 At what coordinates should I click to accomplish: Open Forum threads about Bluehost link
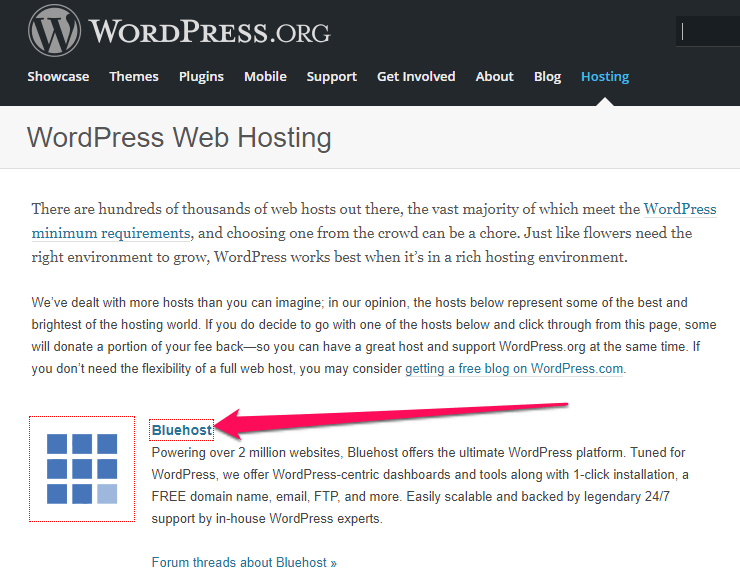point(244,562)
